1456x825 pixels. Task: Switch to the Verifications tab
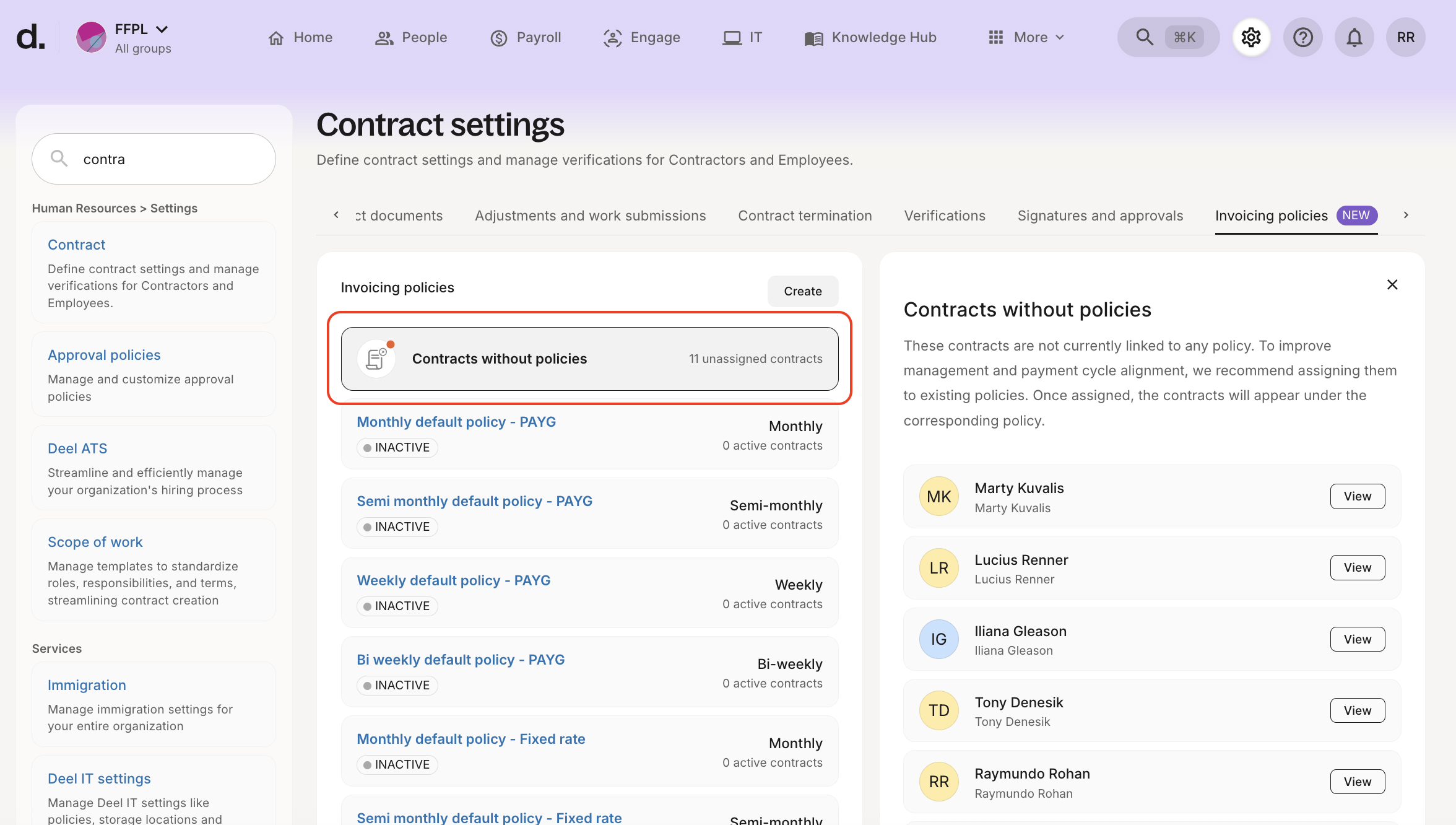tap(944, 216)
